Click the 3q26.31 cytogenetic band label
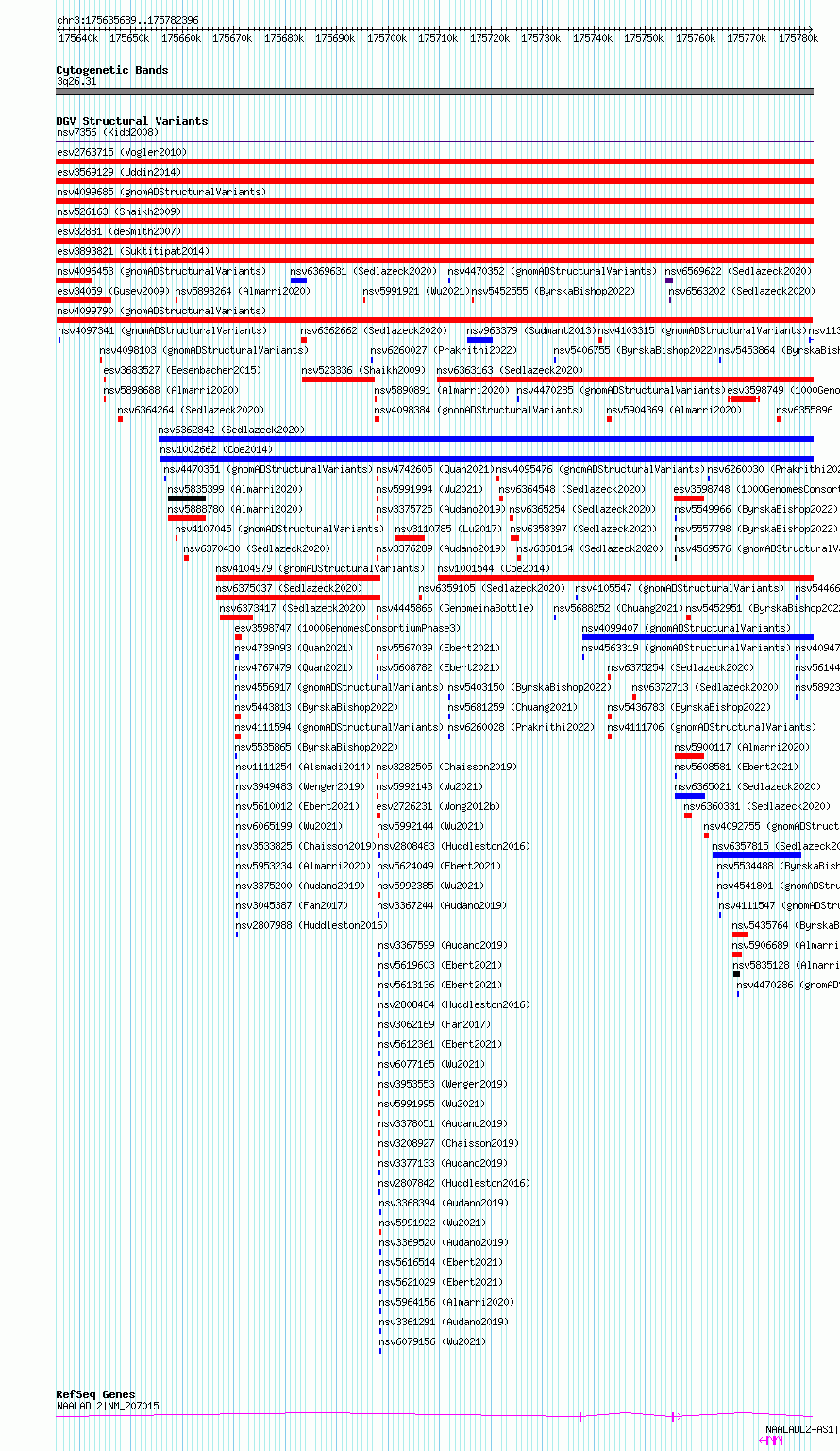 click(76, 81)
